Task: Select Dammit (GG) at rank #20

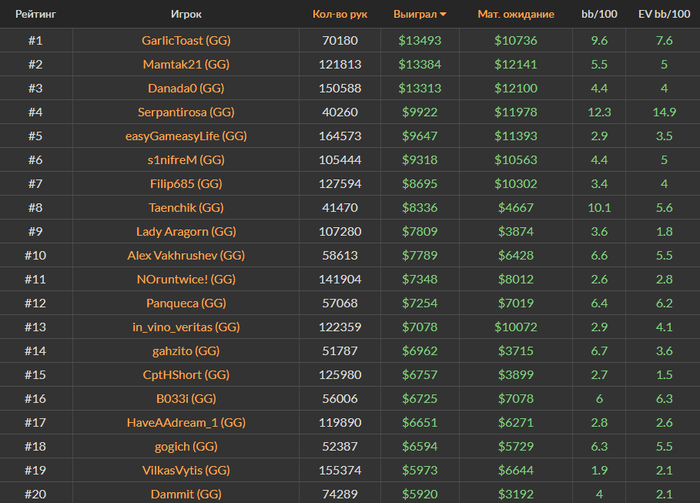Action: pyautogui.click(x=186, y=494)
